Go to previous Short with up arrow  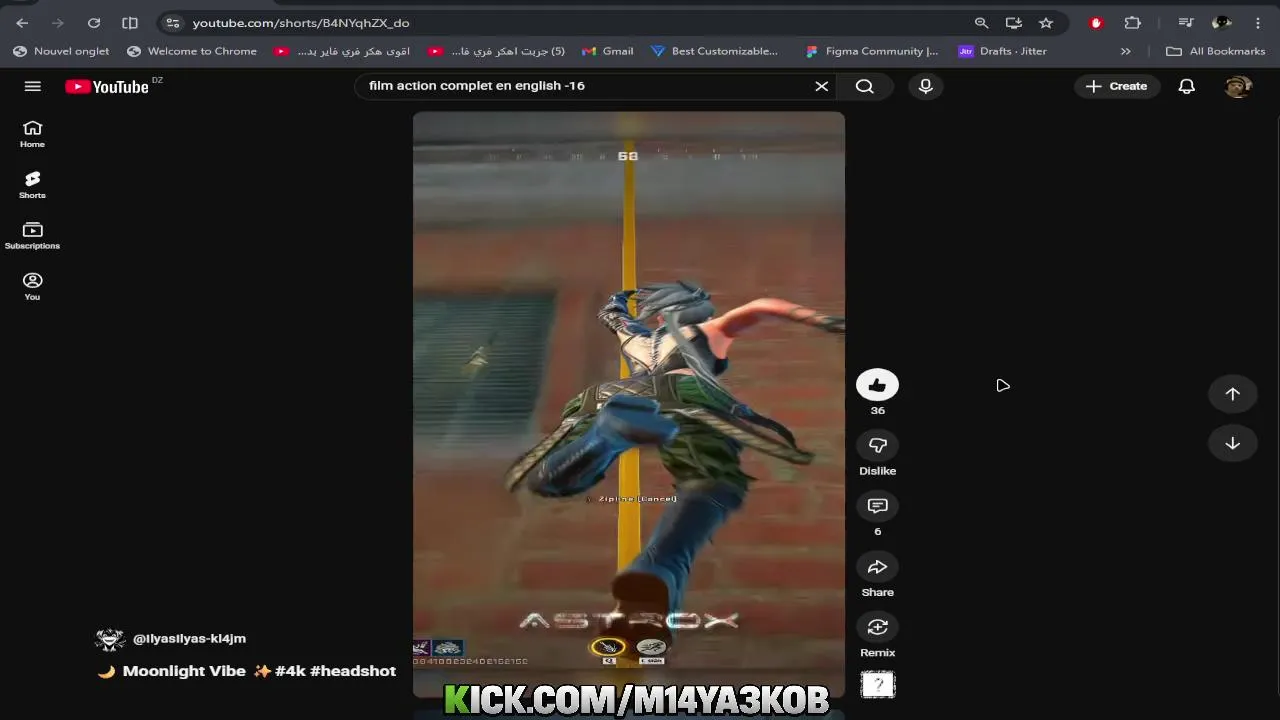click(x=1232, y=394)
